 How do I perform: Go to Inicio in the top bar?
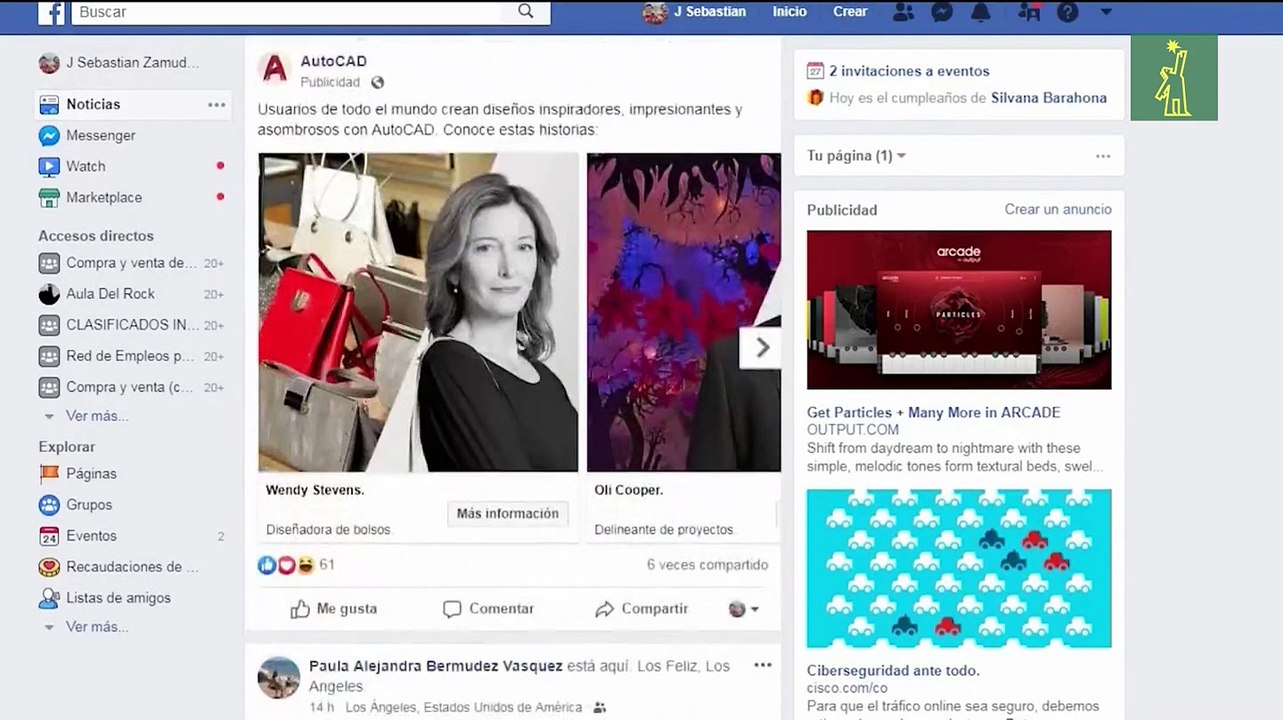[790, 12]
